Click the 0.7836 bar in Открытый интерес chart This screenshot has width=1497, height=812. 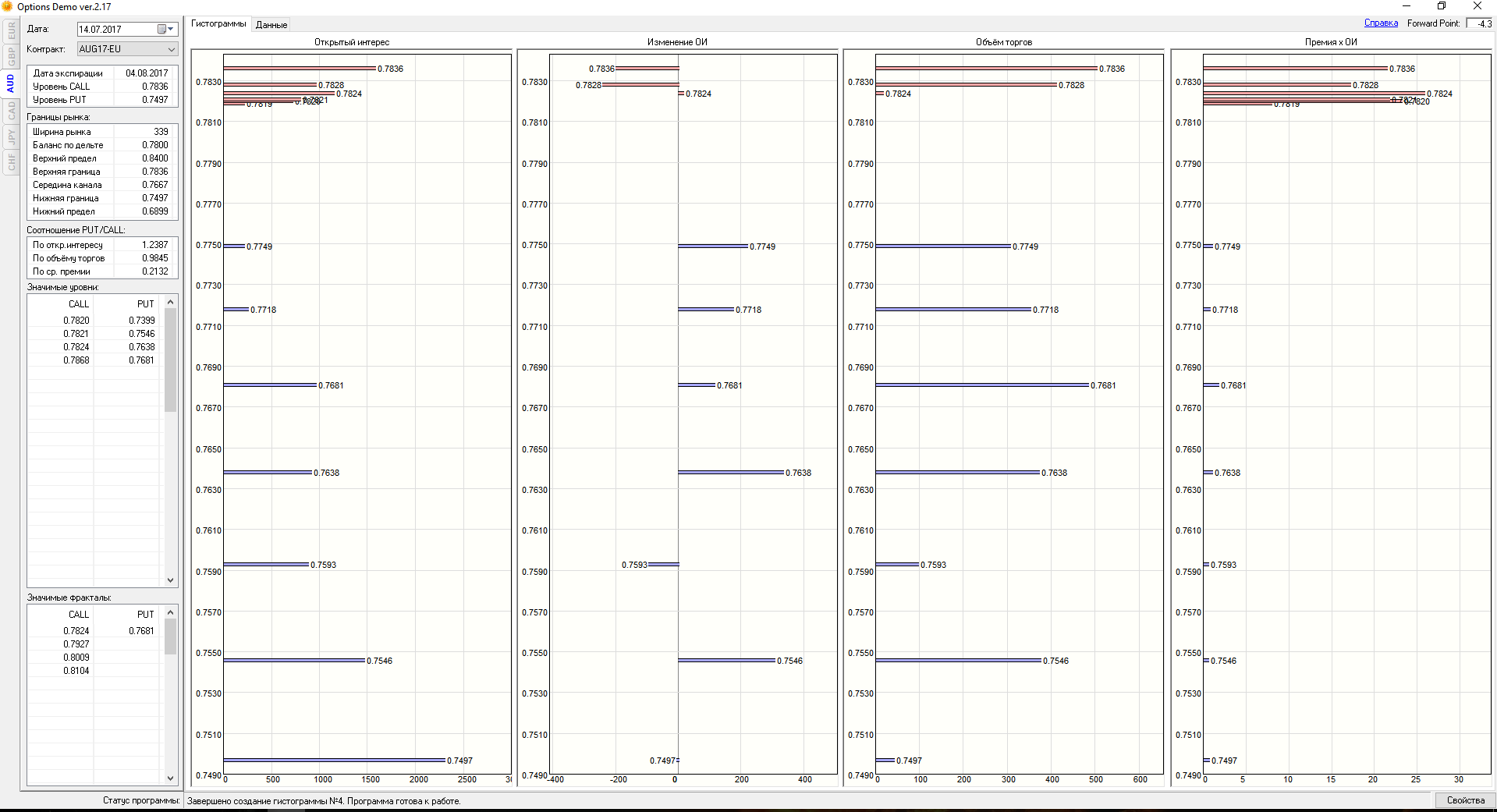(300, 68)
